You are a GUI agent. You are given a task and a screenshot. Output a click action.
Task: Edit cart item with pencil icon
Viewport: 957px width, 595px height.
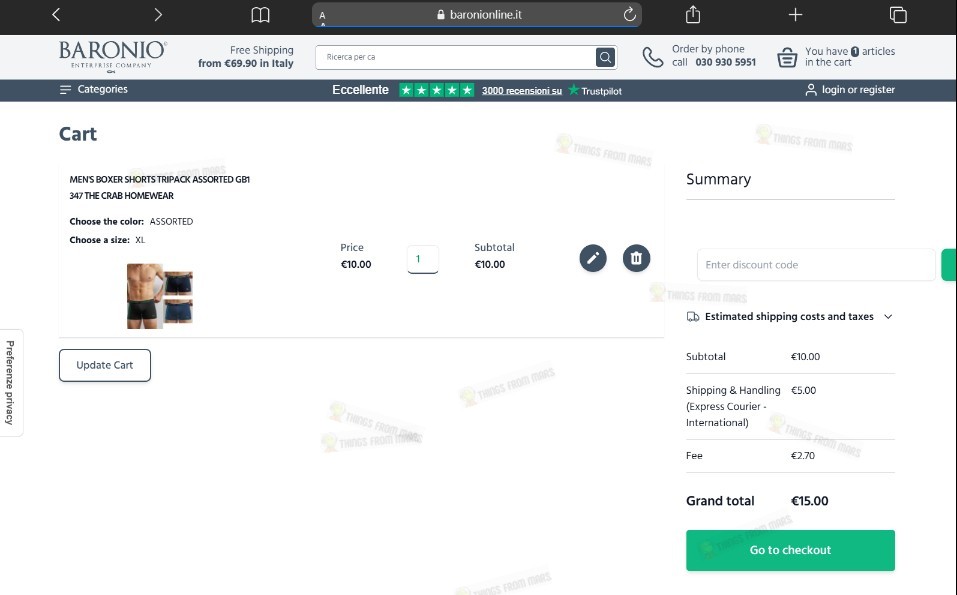593,258
